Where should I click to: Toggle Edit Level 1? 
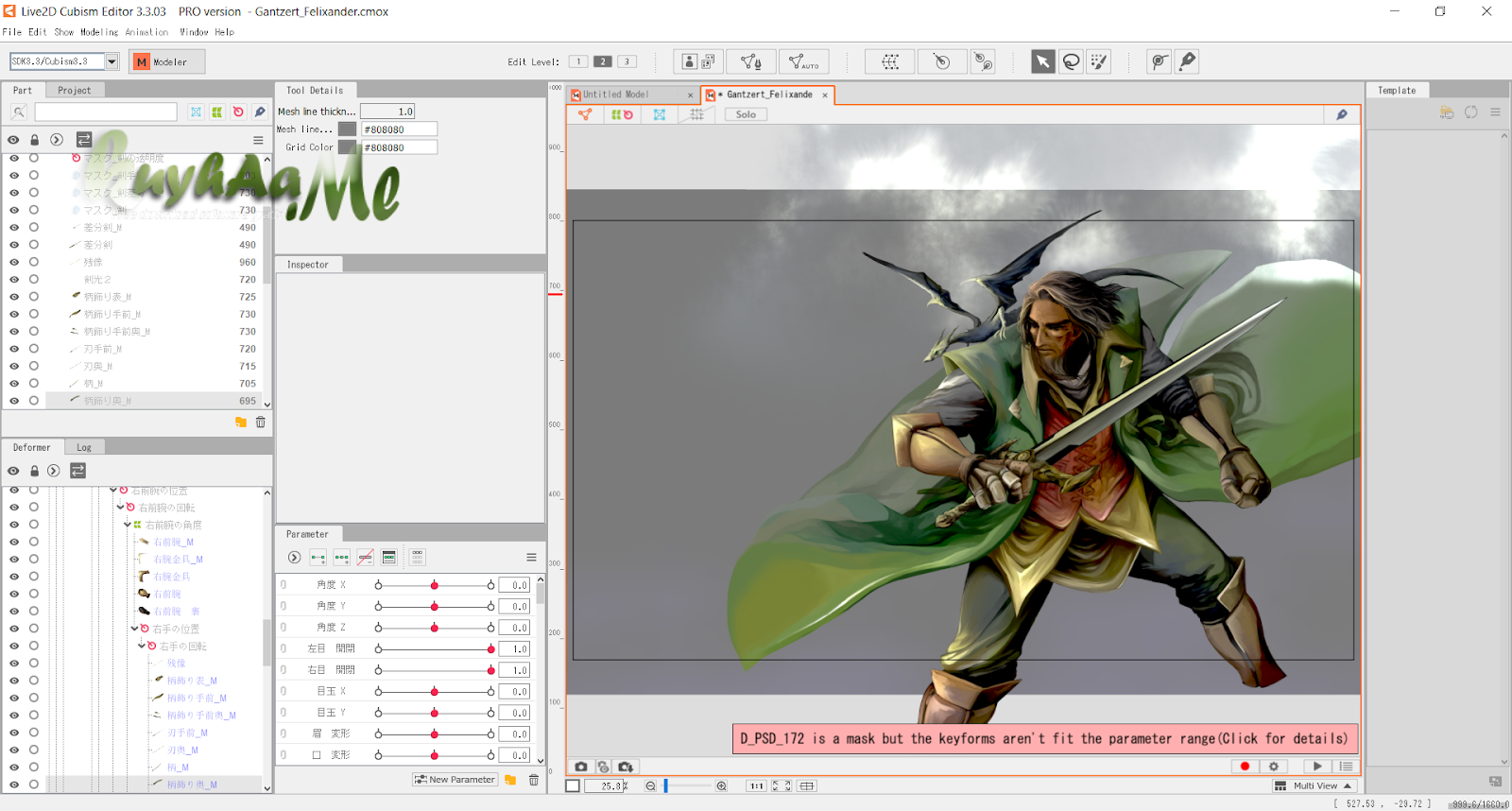point(578,61)
